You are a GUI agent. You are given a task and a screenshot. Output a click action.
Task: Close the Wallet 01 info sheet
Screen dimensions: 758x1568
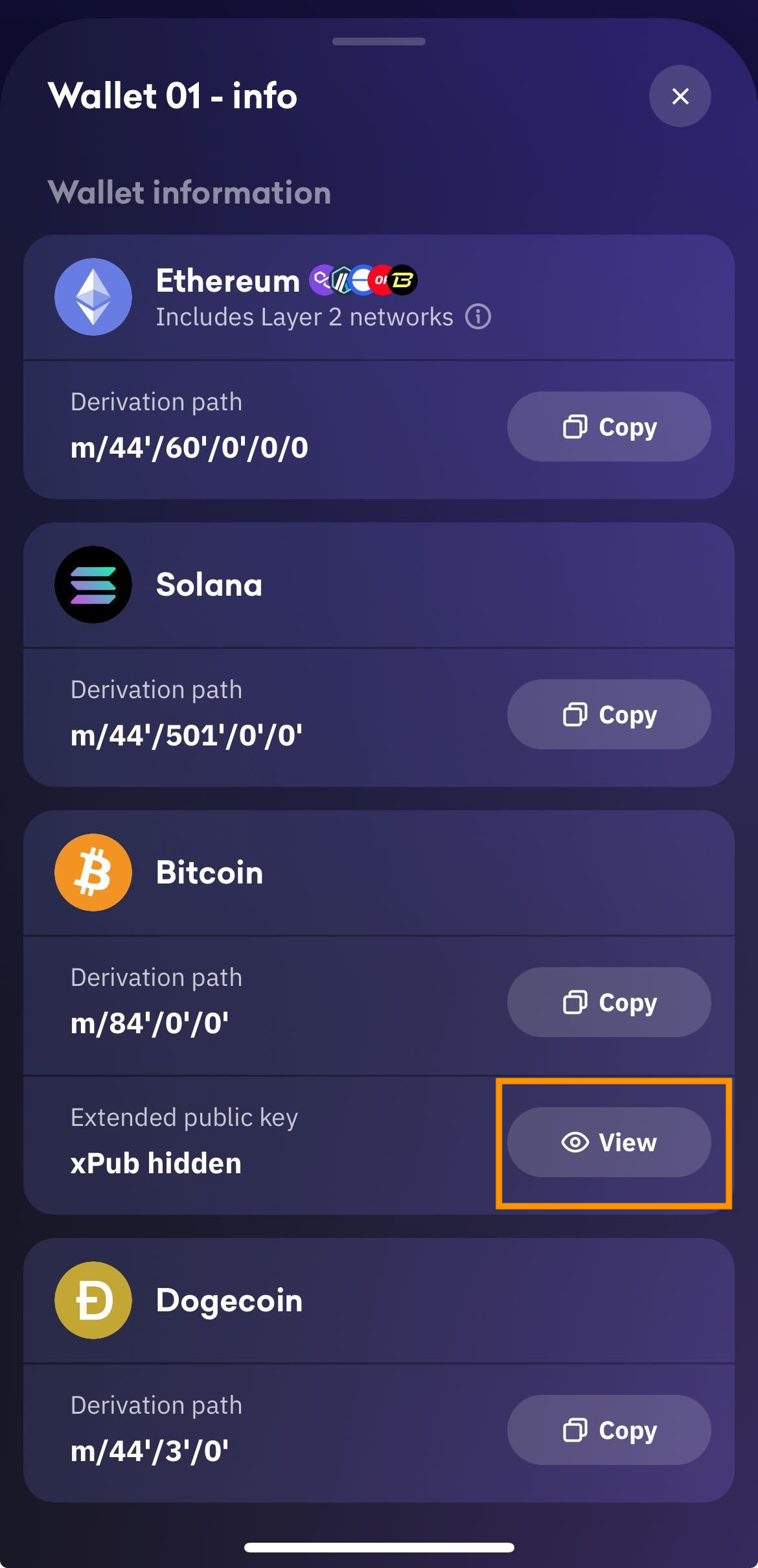tap(680, 96)
